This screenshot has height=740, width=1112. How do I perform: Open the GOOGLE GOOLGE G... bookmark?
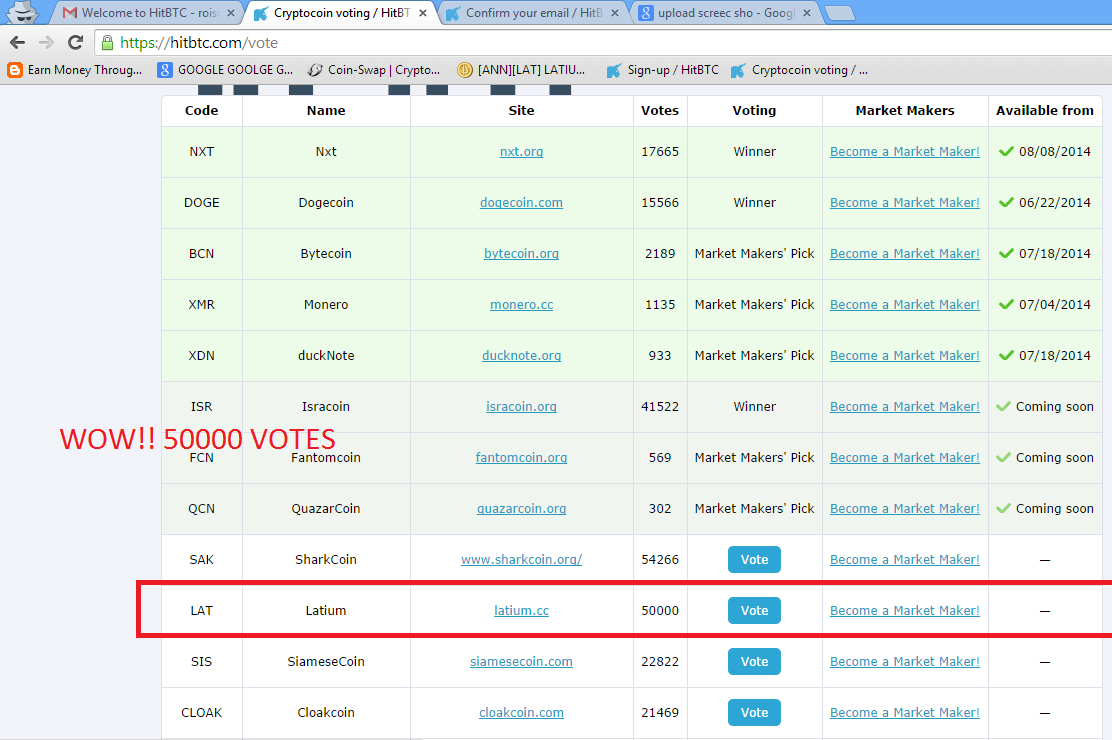click(x=225, y=70)
